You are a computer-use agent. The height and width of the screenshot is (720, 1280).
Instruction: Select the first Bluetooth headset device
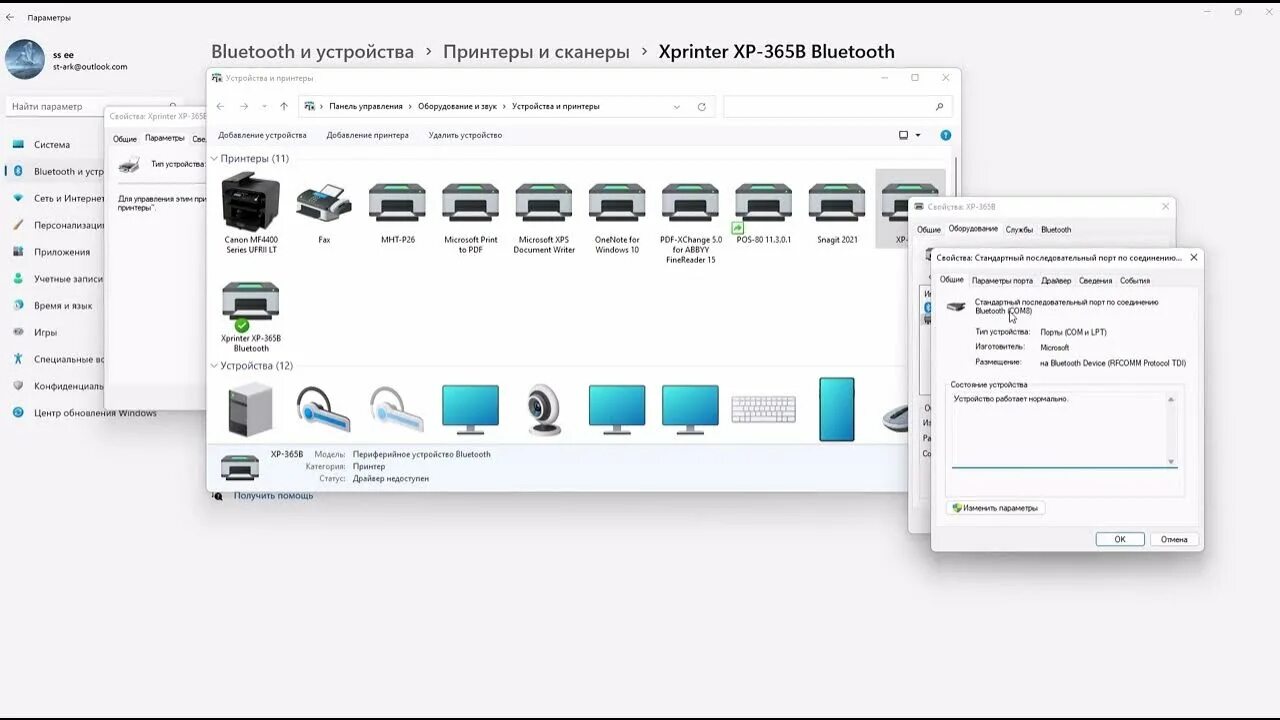pos(323,409)
